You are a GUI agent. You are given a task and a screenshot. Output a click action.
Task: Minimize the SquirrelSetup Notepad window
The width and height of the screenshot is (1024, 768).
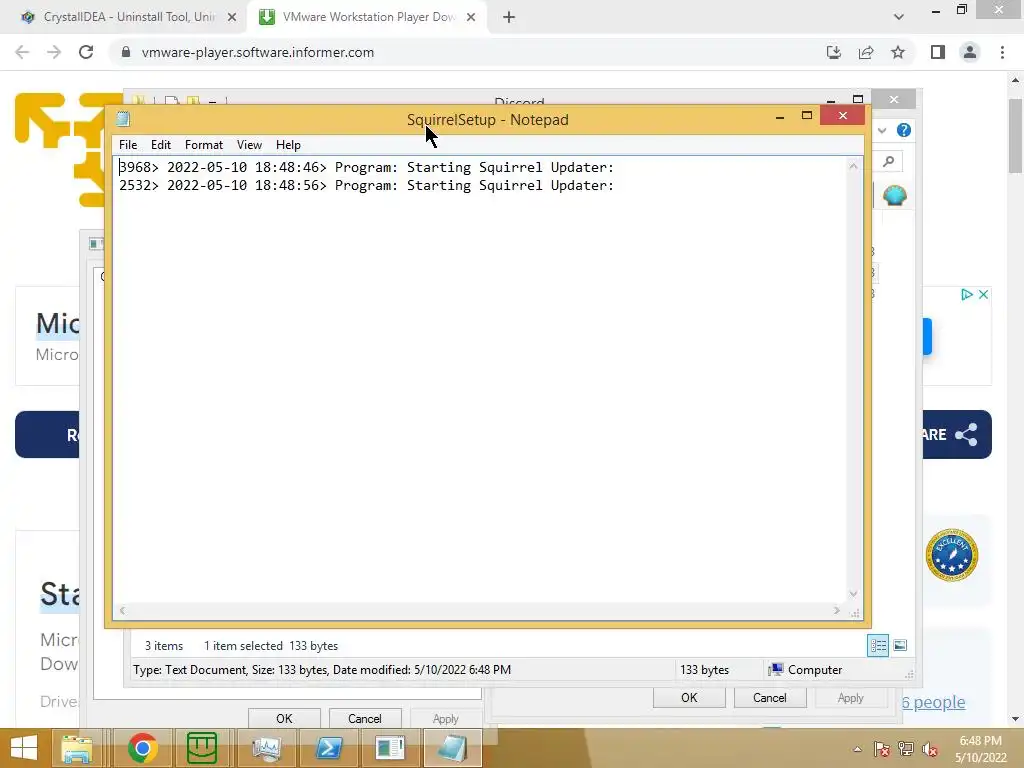point(780,117)
